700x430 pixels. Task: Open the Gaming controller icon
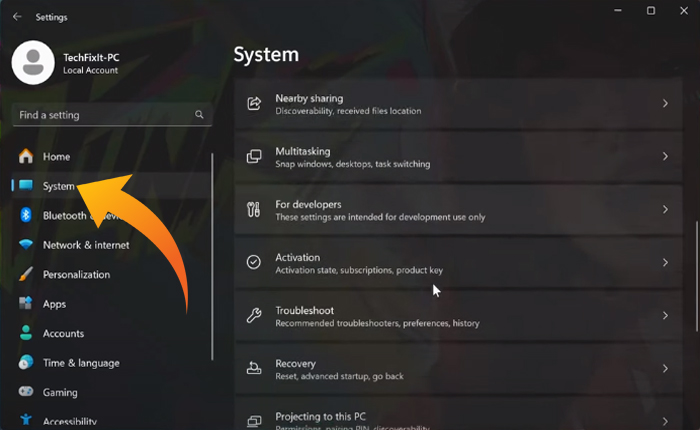(25, 392)
